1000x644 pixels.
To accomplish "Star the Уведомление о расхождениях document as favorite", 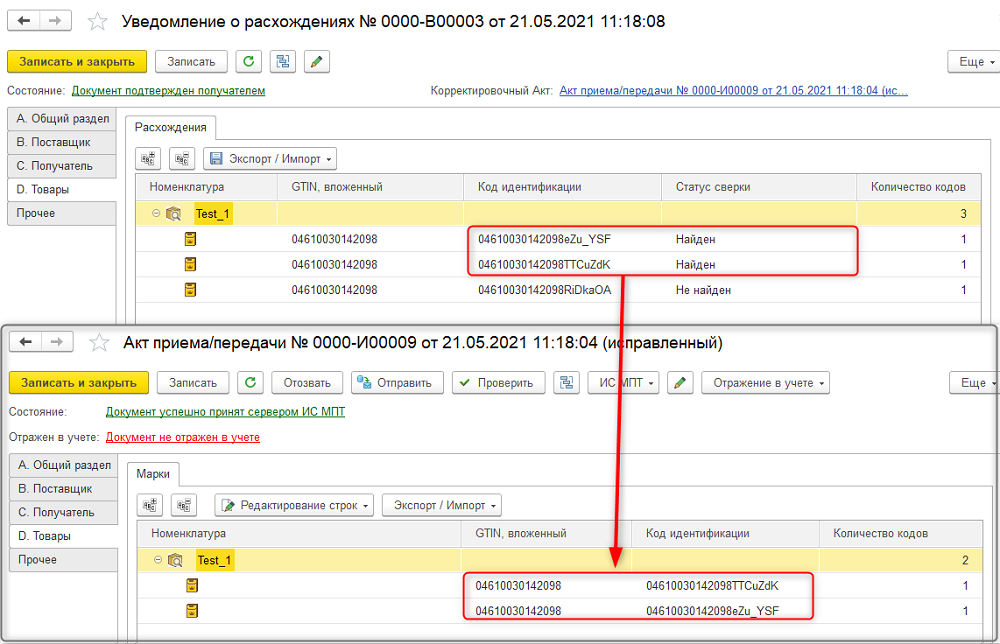I will point(98,22).
